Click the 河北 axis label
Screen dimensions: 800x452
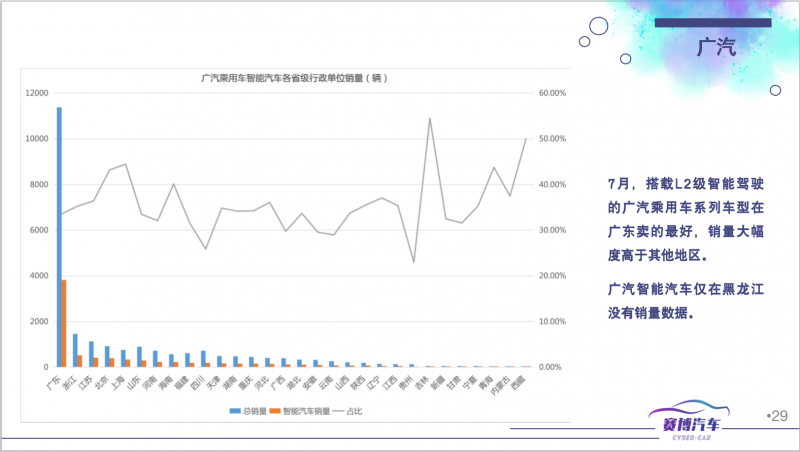tap(262, 383)
